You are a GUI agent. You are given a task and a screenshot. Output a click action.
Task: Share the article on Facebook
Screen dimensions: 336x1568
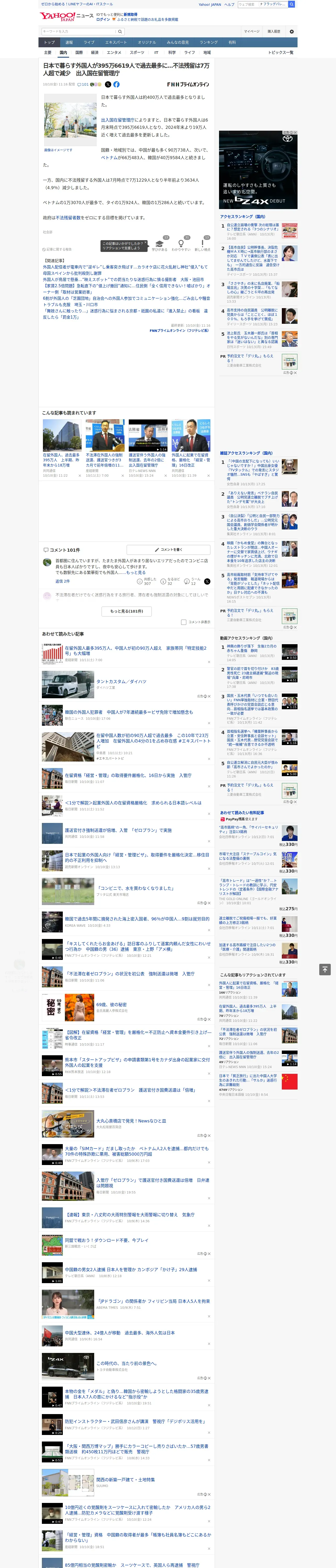tap(116, 85)
